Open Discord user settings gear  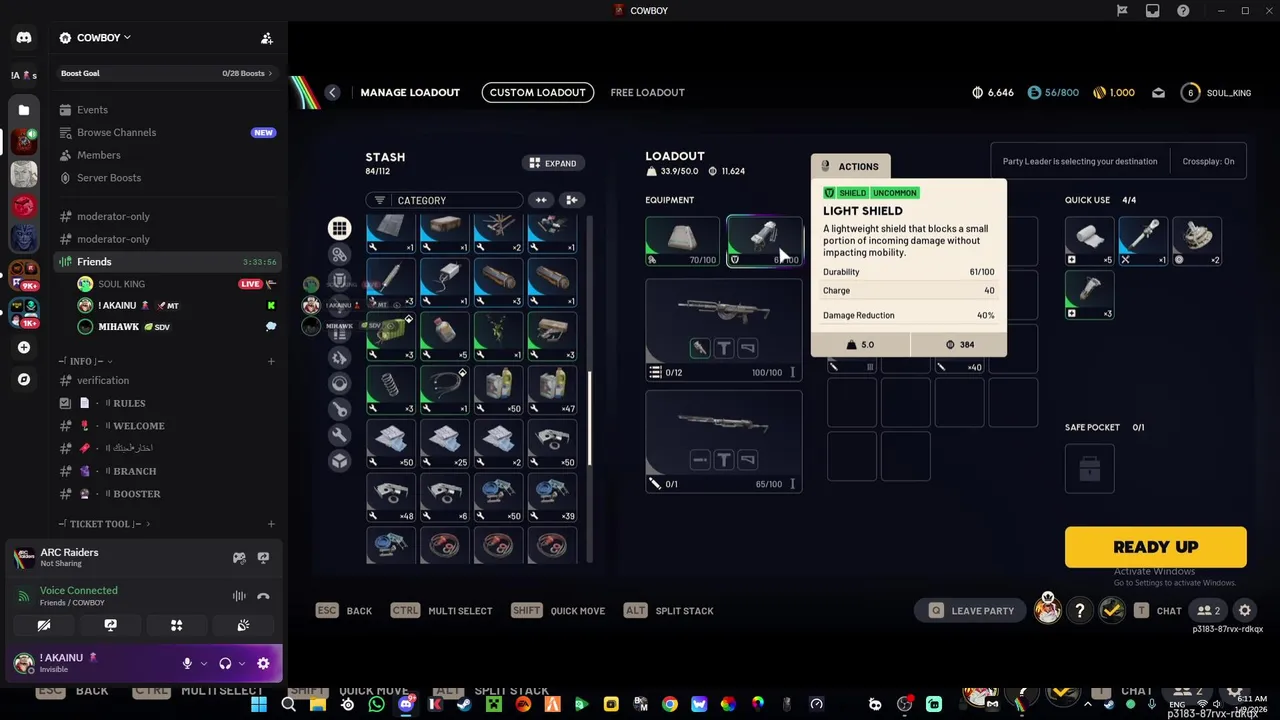263,663
